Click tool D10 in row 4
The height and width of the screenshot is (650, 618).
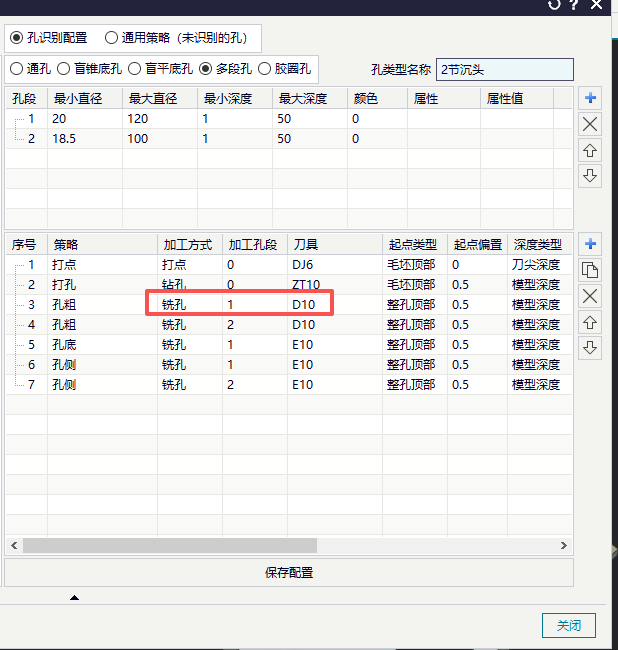[335, 325]
